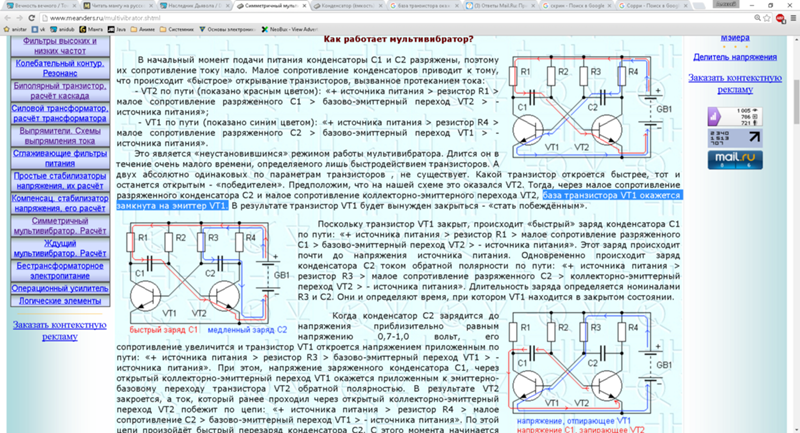Screen dimensions: 800x433
Task: Open Логические элементы link
Action: pos(60,301)
